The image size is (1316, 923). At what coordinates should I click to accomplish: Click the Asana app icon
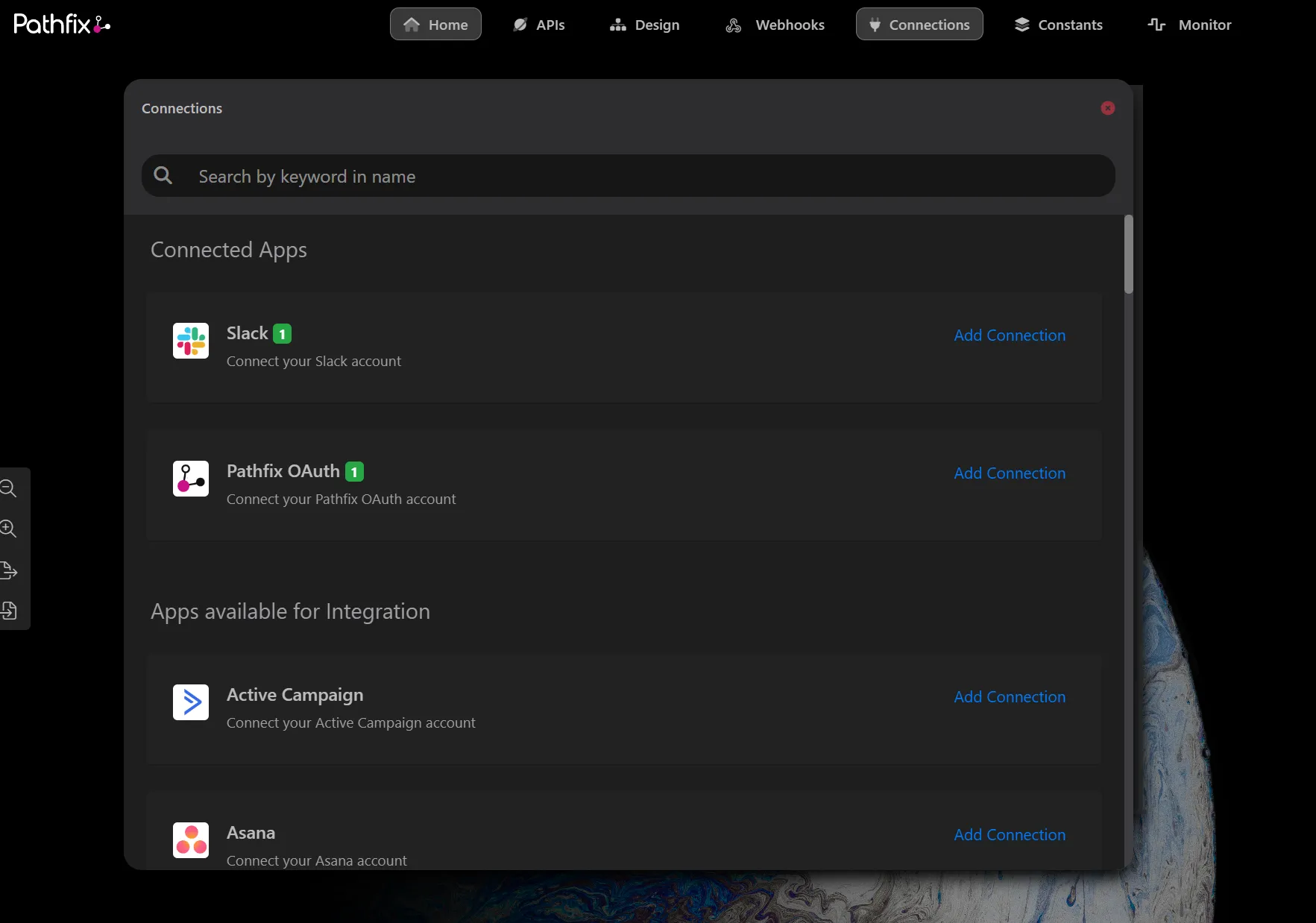[191, 840]
